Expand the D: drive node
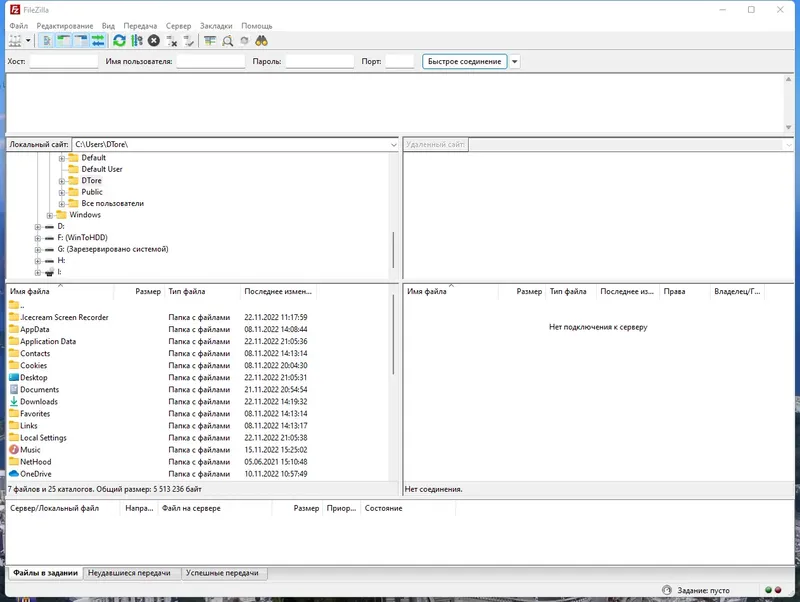 coord(38,227)
